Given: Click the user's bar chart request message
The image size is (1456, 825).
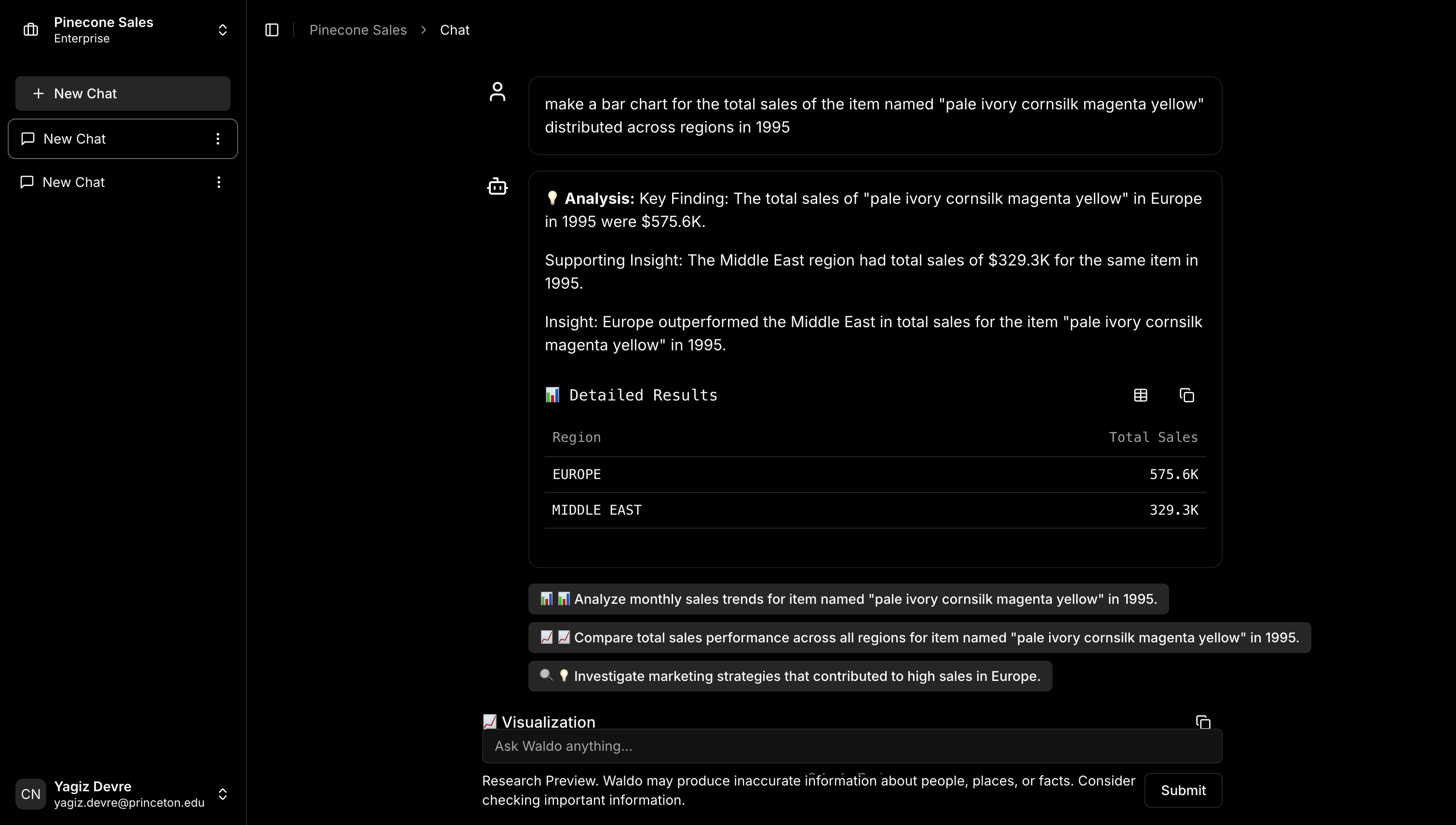Looking at the screenshot, I should coord(875,116).
